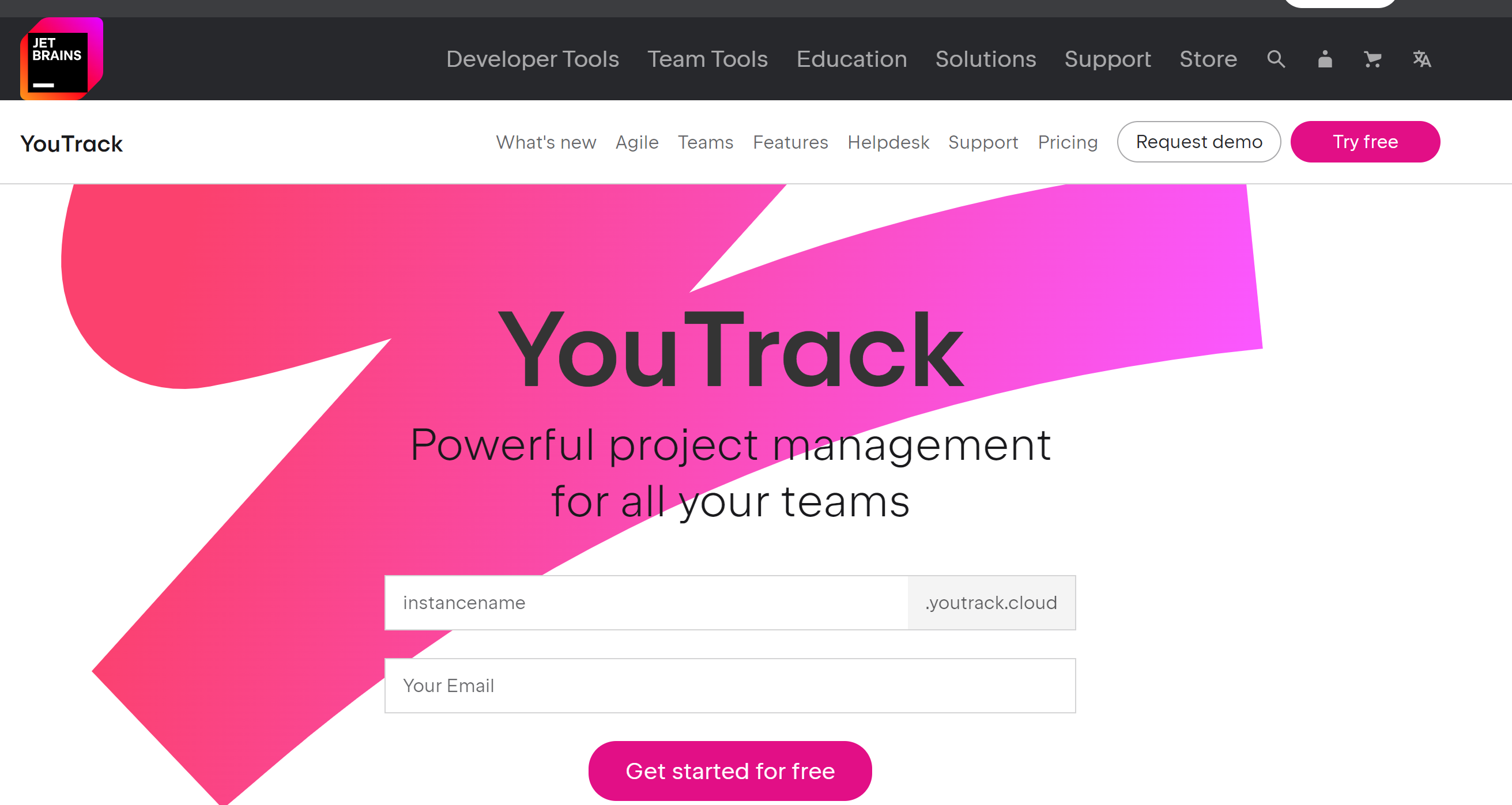Expand the Education dropdown menu
This screenshot has width=1512, height=805.
click(x=851, y=58)
